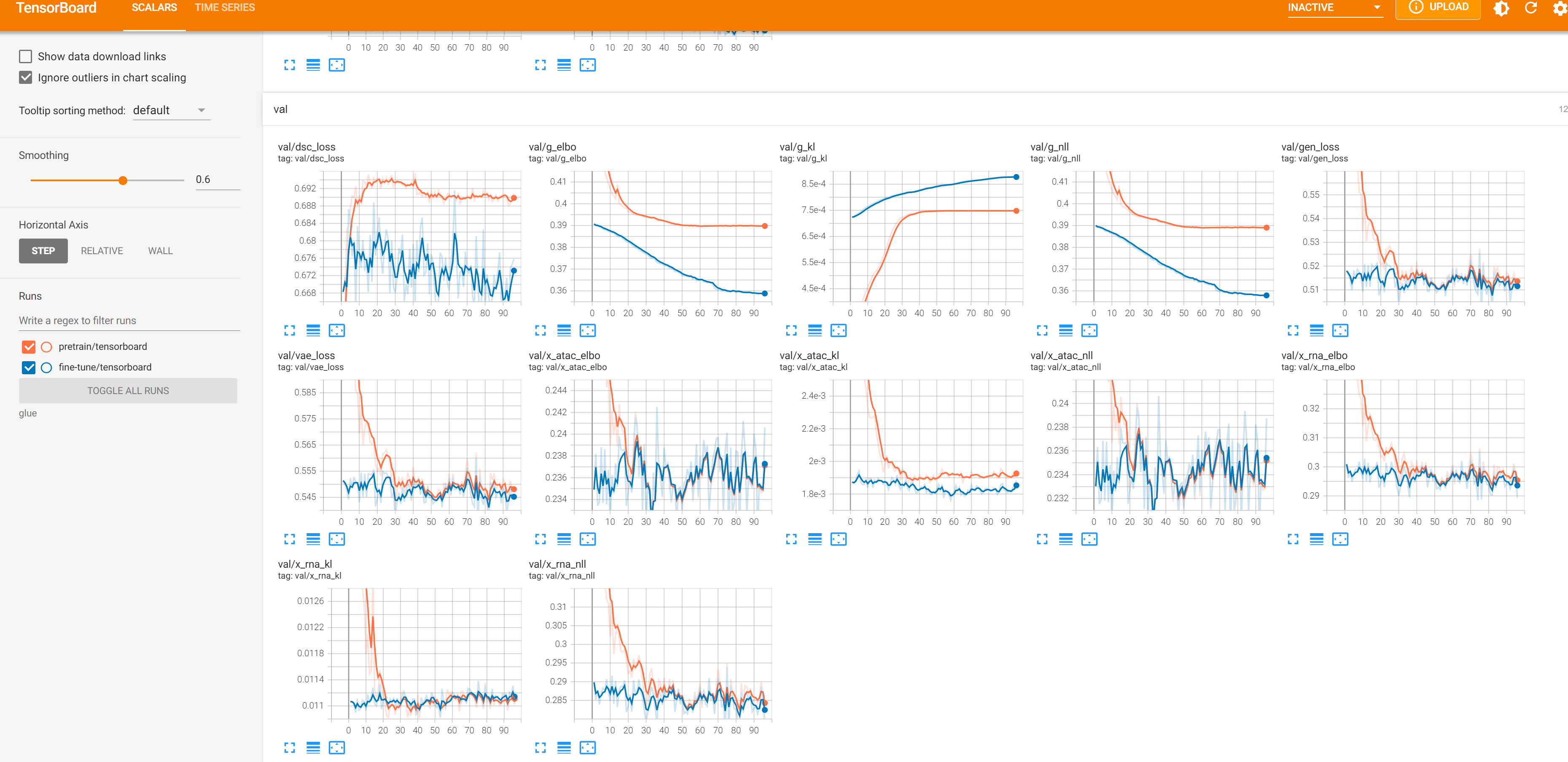Expand the val/dsc_loss chart to full size

tap(290, 330)
